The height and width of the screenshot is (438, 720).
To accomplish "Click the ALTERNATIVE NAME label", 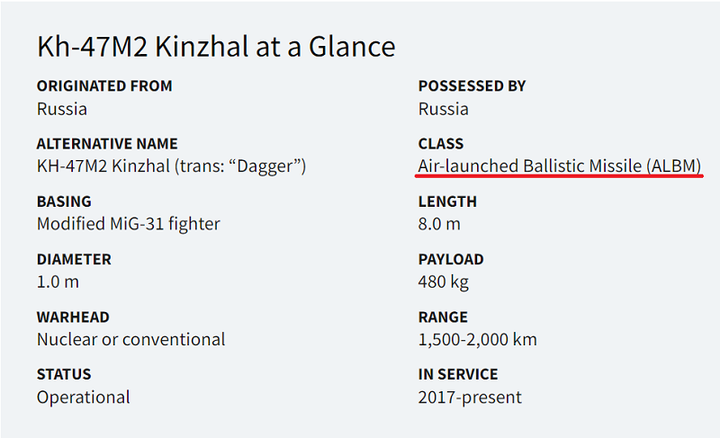I will [x=107, y=144].
